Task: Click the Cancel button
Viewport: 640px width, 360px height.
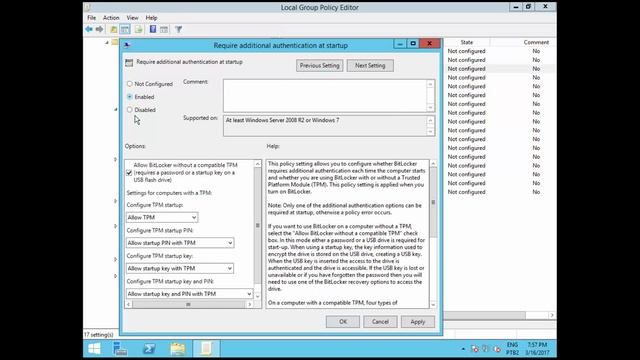Action: pos(380,322)
